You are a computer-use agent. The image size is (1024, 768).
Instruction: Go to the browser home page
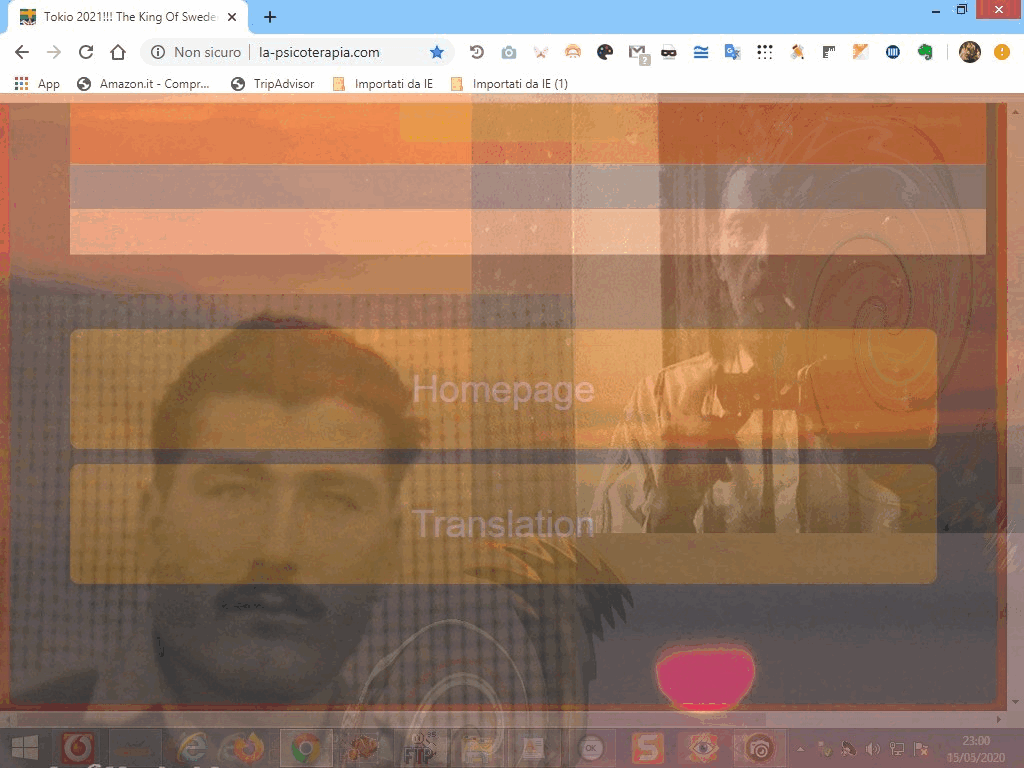point(118,52)
